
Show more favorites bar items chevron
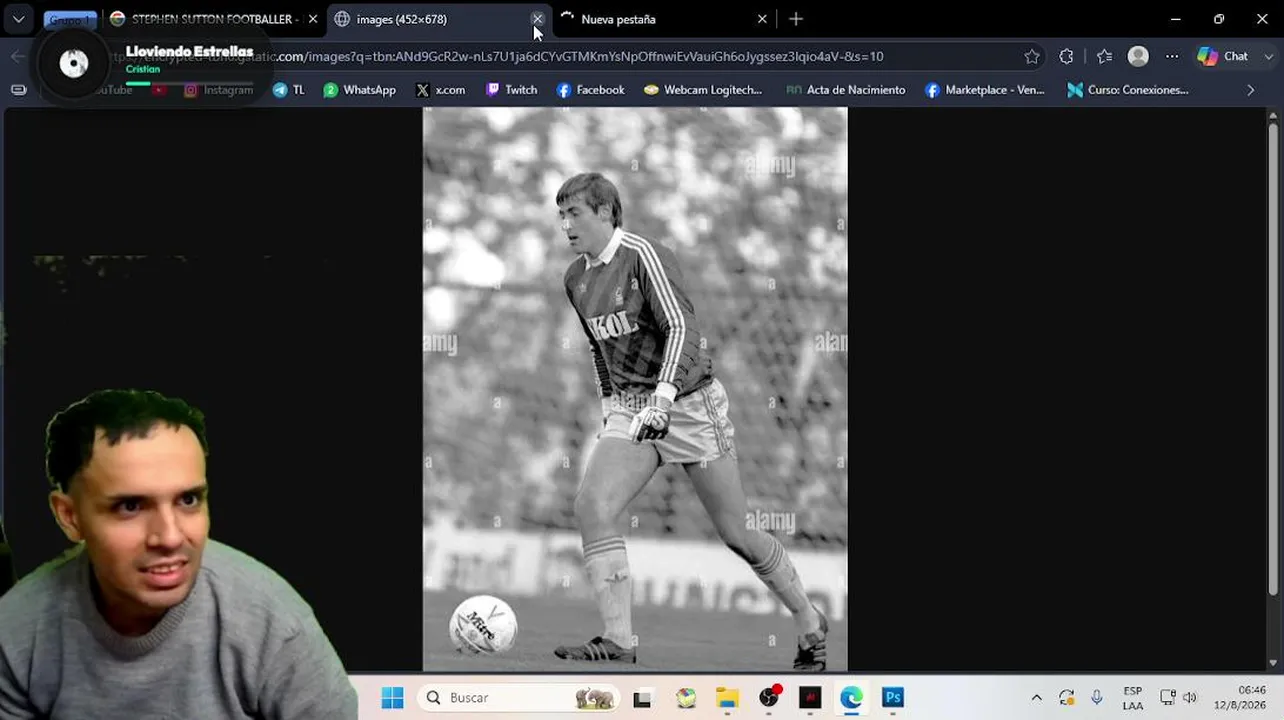pyautogui.click(x=1250, y=90)
